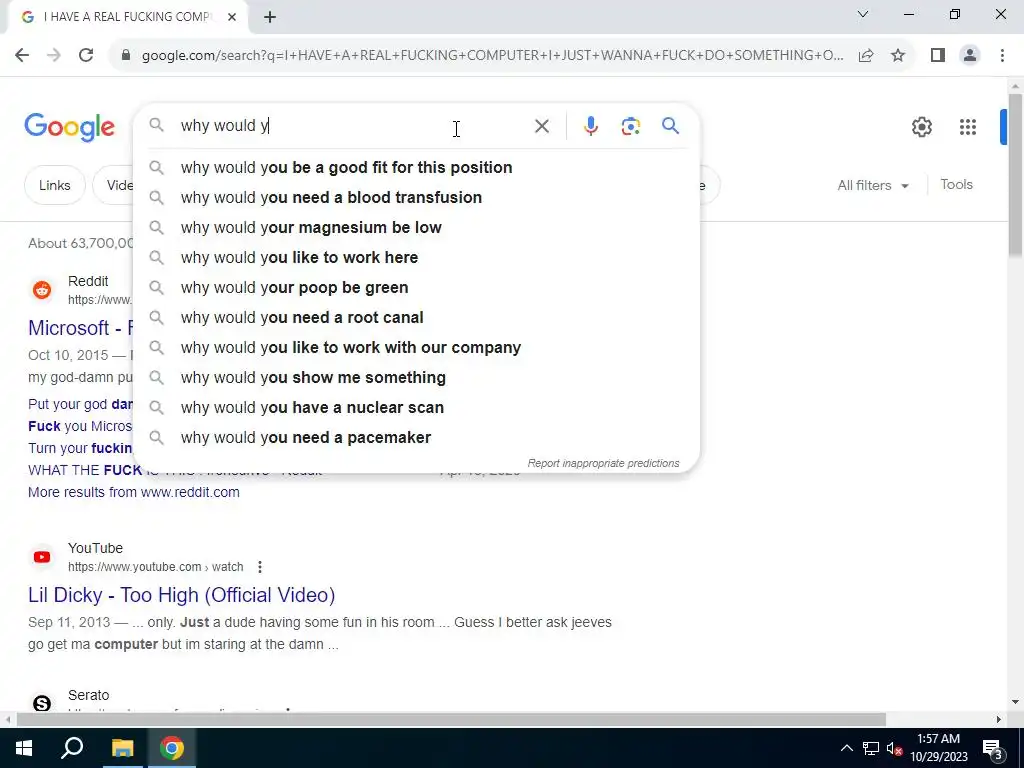Select suggestion 'your magnesium be low'

(416, 227)
